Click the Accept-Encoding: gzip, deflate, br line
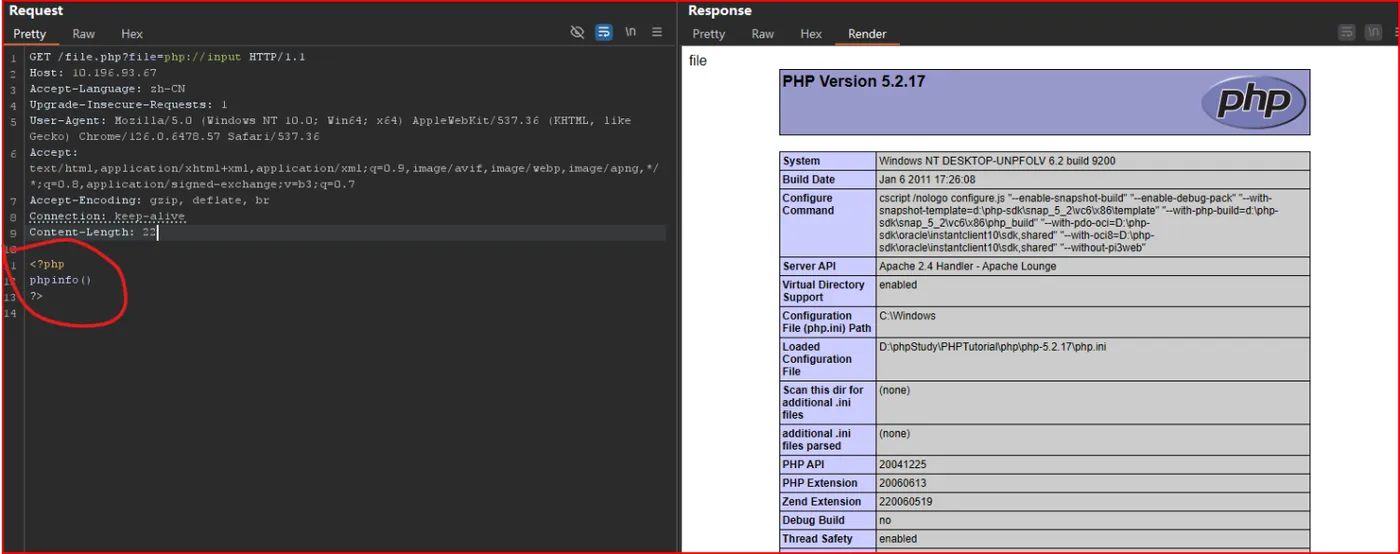1400x554 pixels. click(149, 201)
